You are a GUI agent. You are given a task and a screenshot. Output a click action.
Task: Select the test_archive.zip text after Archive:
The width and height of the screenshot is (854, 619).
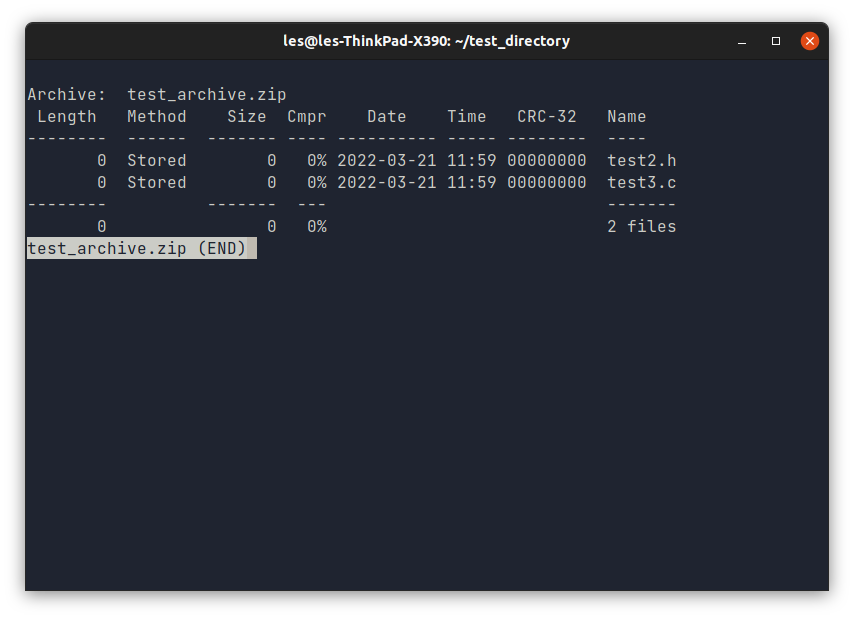207,94
